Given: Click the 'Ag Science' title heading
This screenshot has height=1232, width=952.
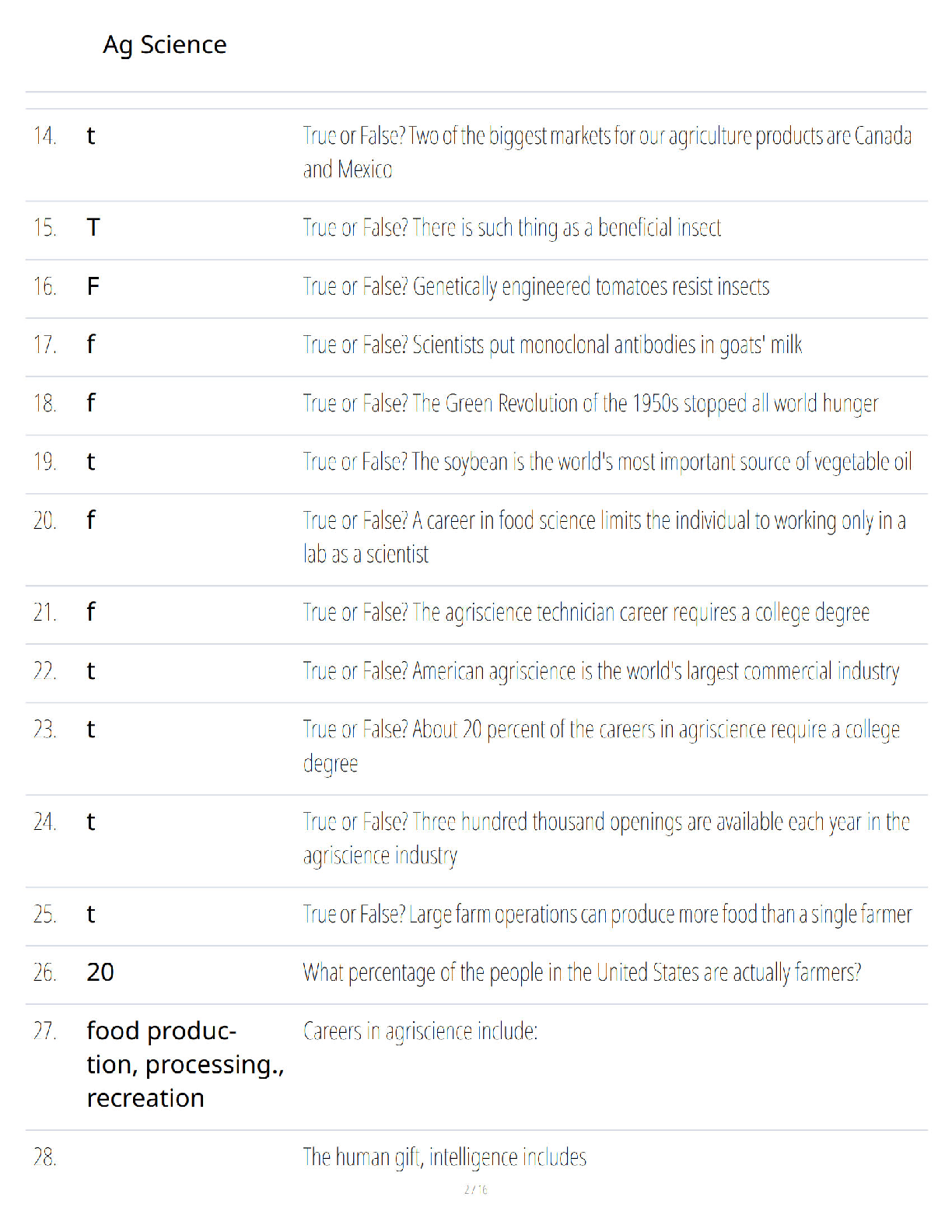Looking at the screenshot, I should (x=165, y=45).
